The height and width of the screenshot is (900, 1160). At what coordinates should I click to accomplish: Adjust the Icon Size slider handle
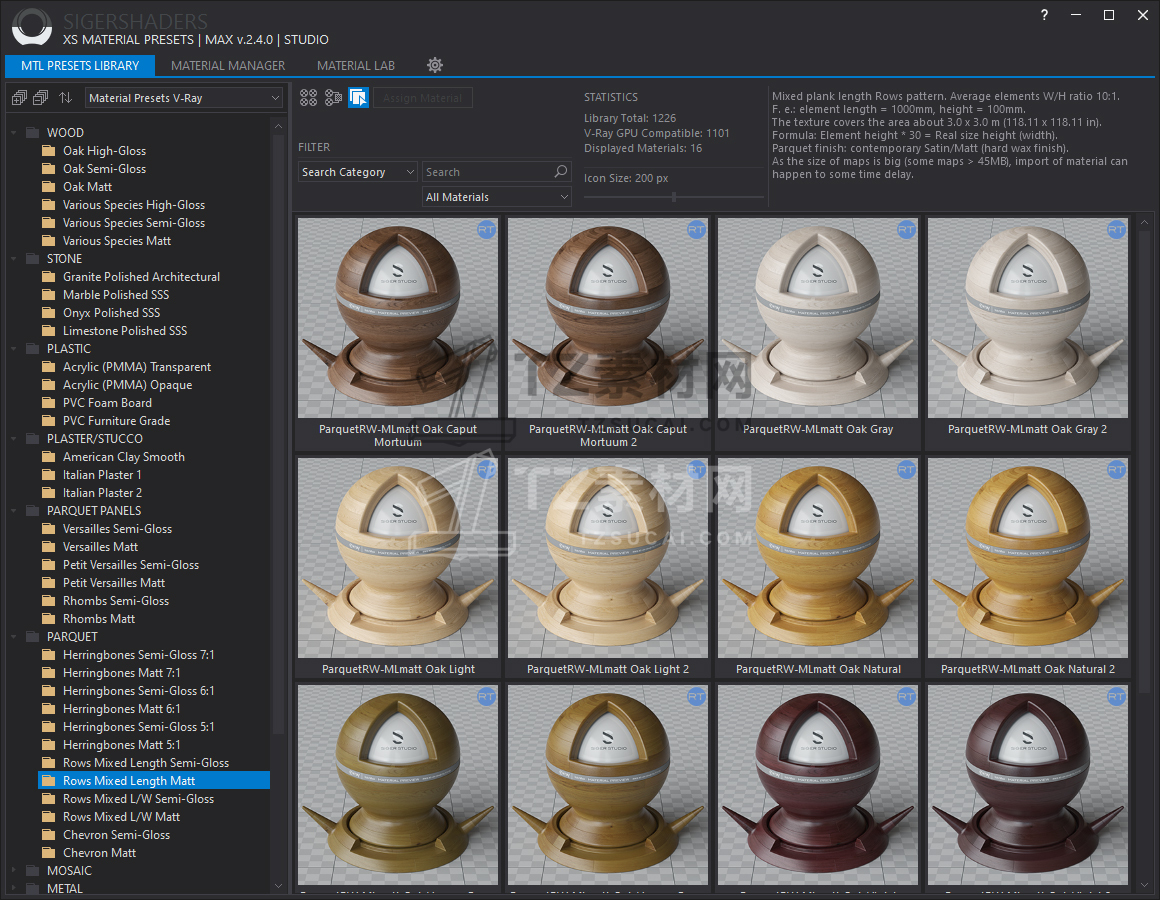(674, 197)
